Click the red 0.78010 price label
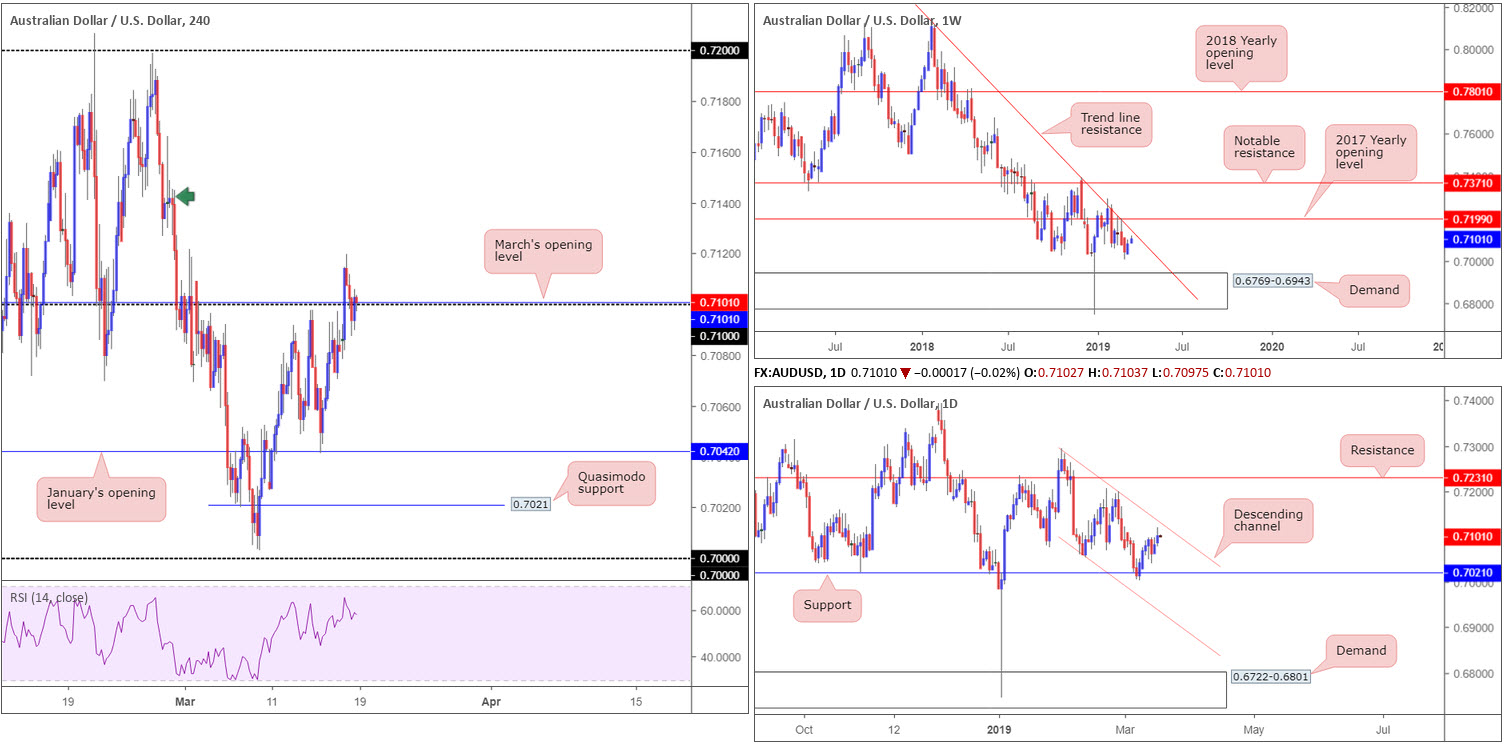Image resolution: width=1504 pixels, height=744 pixels. click(1472, 92)
